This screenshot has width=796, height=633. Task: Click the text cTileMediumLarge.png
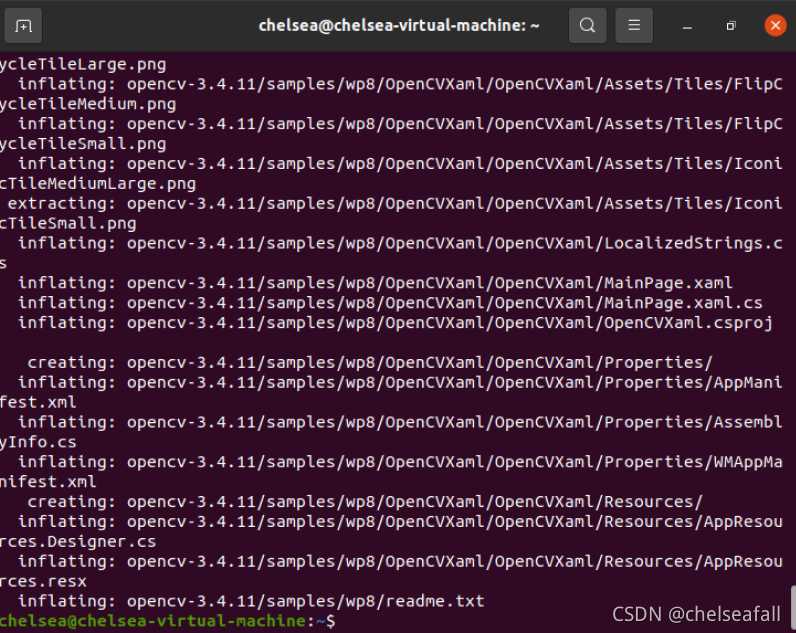pyautogui.click(x=98, y=184)
